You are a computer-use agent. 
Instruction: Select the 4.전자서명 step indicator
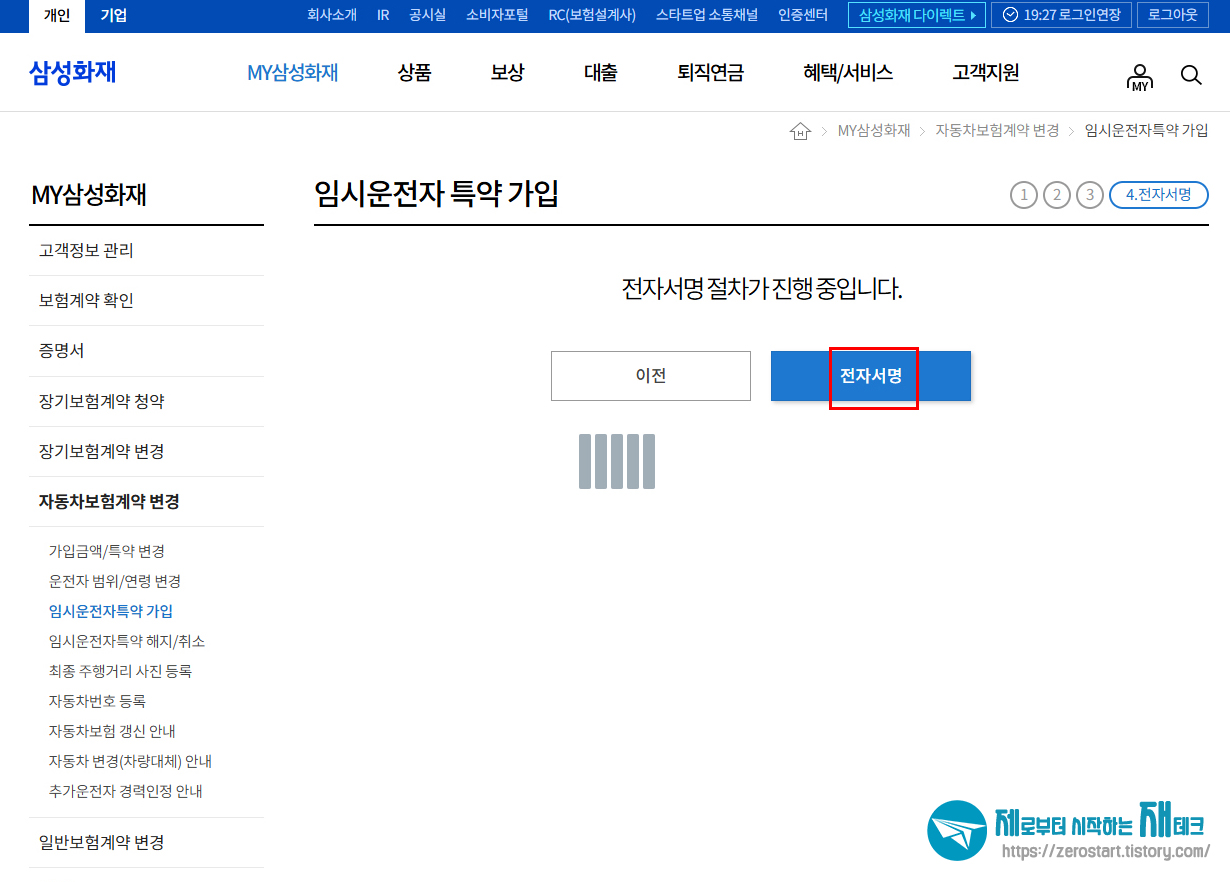(x=1159, y=195)
